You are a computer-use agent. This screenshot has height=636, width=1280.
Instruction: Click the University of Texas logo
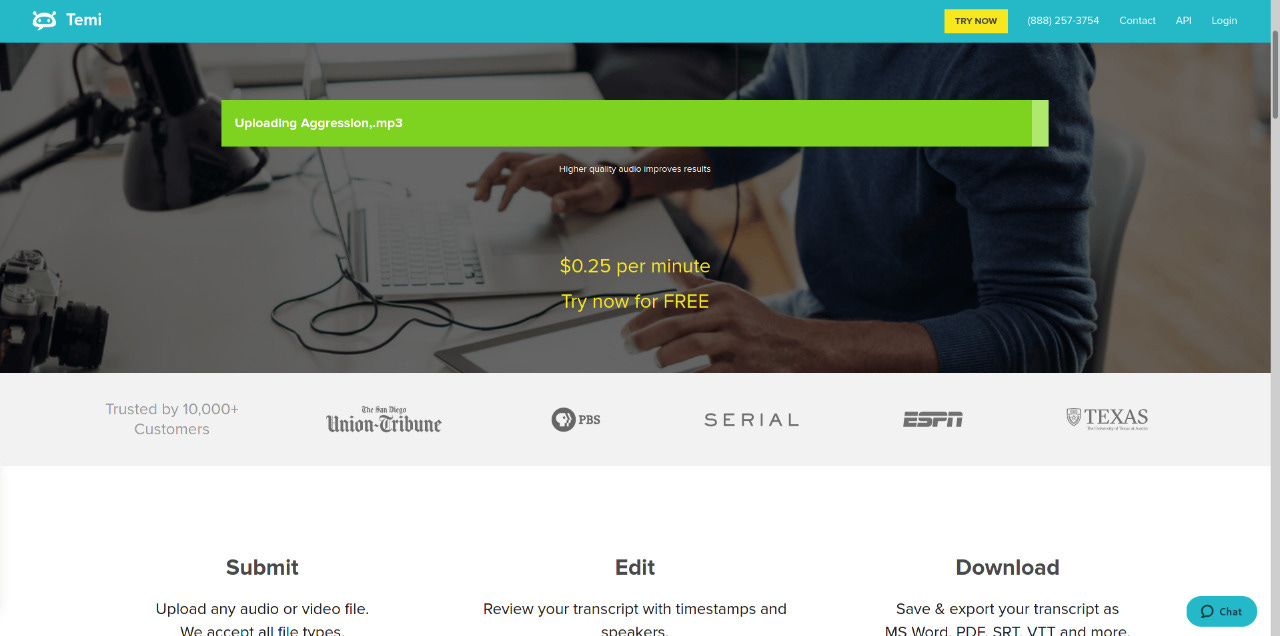point(1107,418)
